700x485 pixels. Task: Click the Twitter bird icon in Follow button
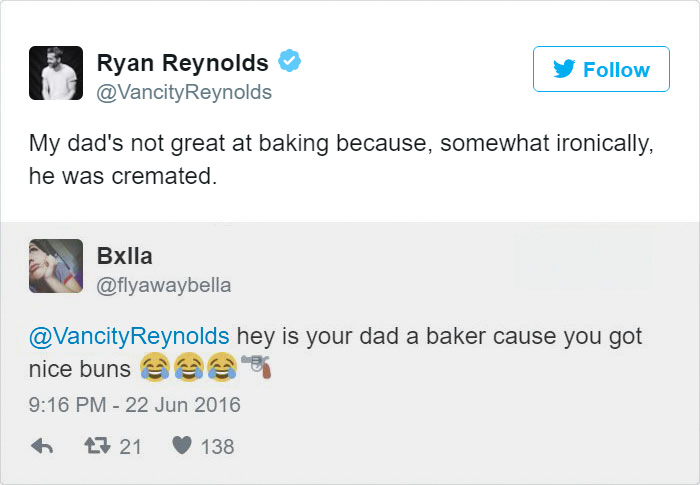coord(566,69)
